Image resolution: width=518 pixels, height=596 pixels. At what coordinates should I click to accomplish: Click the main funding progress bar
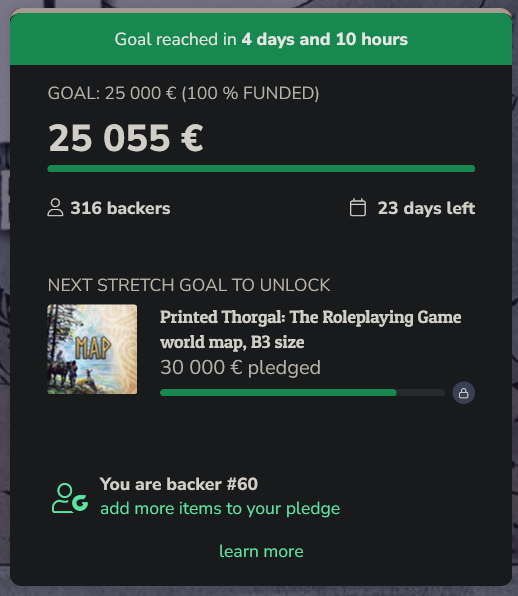pos(261,169)
